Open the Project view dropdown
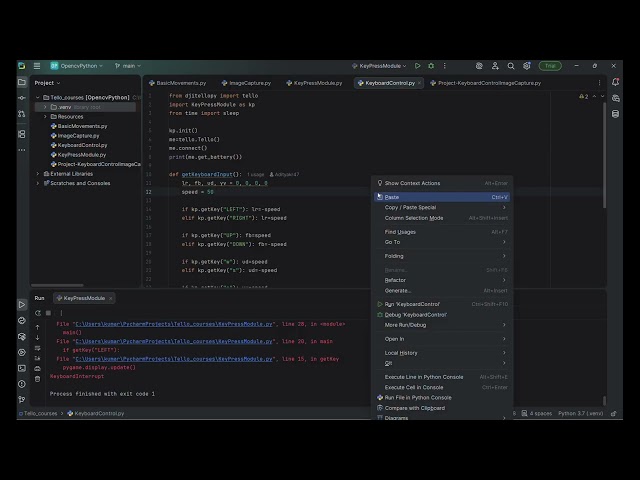 coord(47,83)
